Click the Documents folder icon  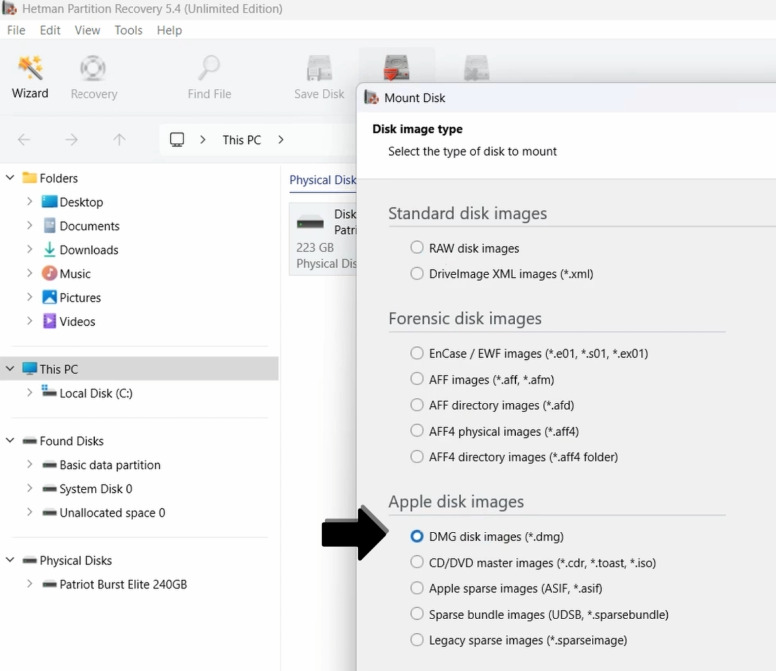(x=49, y=226)
